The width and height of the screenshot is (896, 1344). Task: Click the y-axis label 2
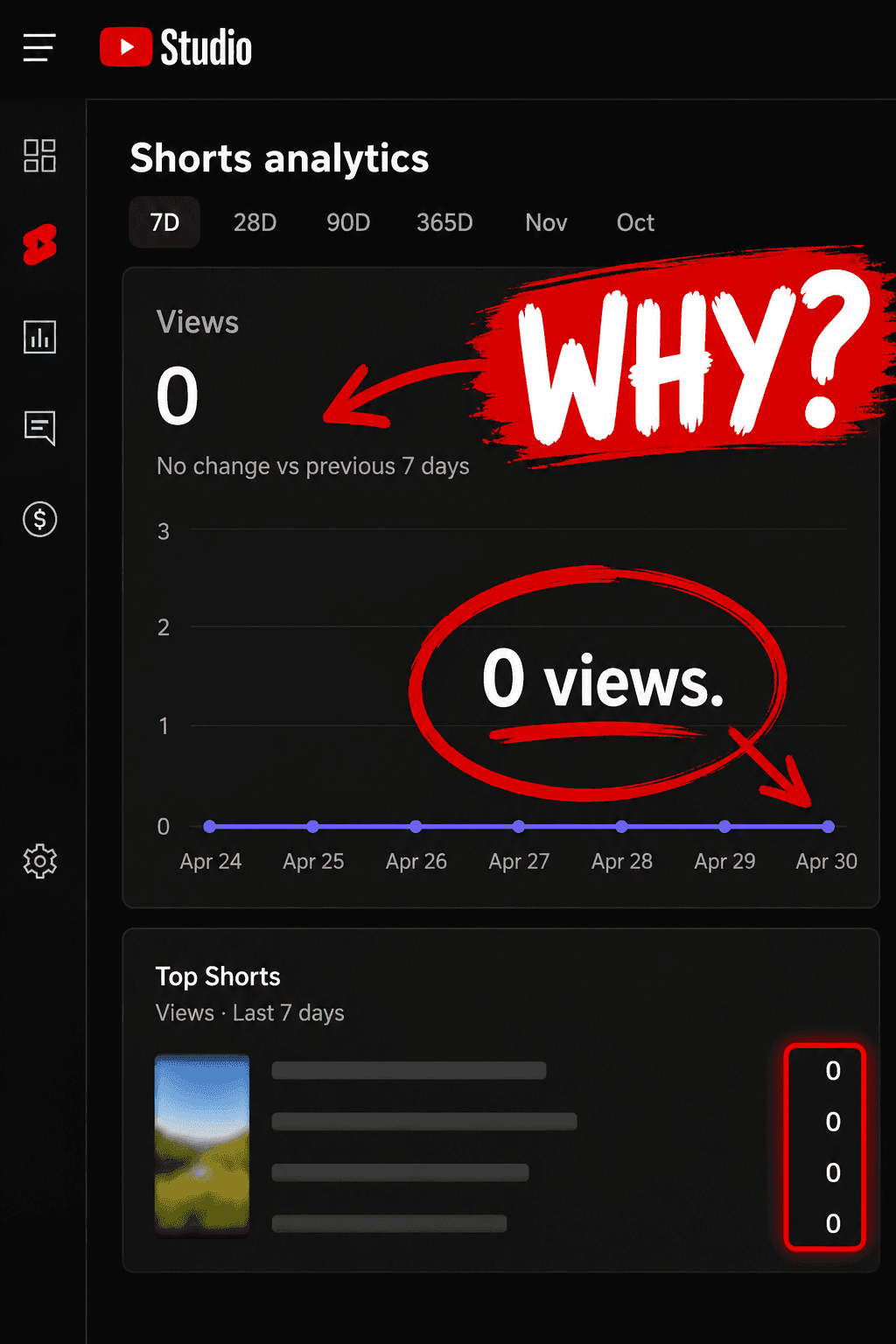point(164,627)
